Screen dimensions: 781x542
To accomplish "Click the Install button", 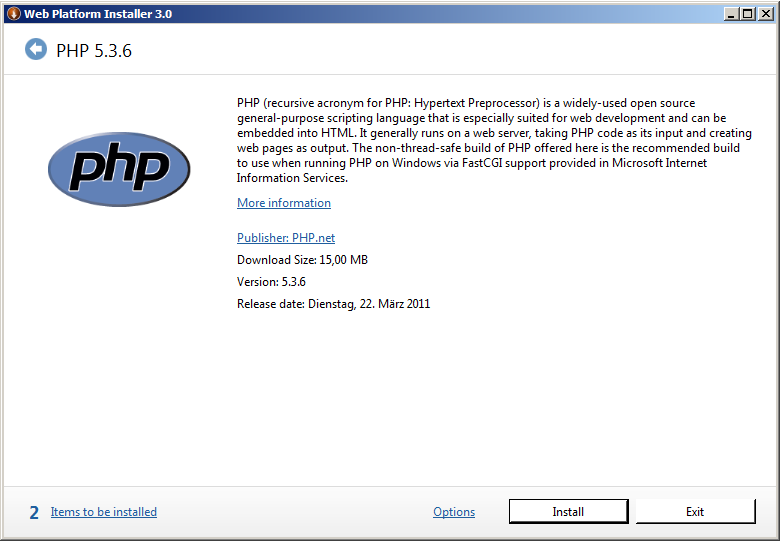I will pyautogui.click(x=568, y=512).
